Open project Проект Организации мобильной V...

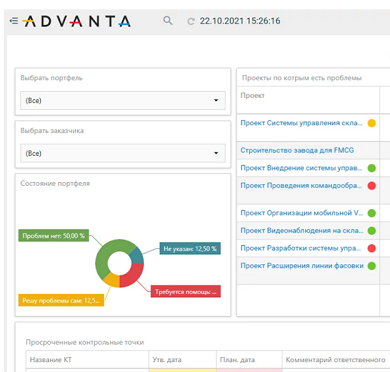[302, 213]
